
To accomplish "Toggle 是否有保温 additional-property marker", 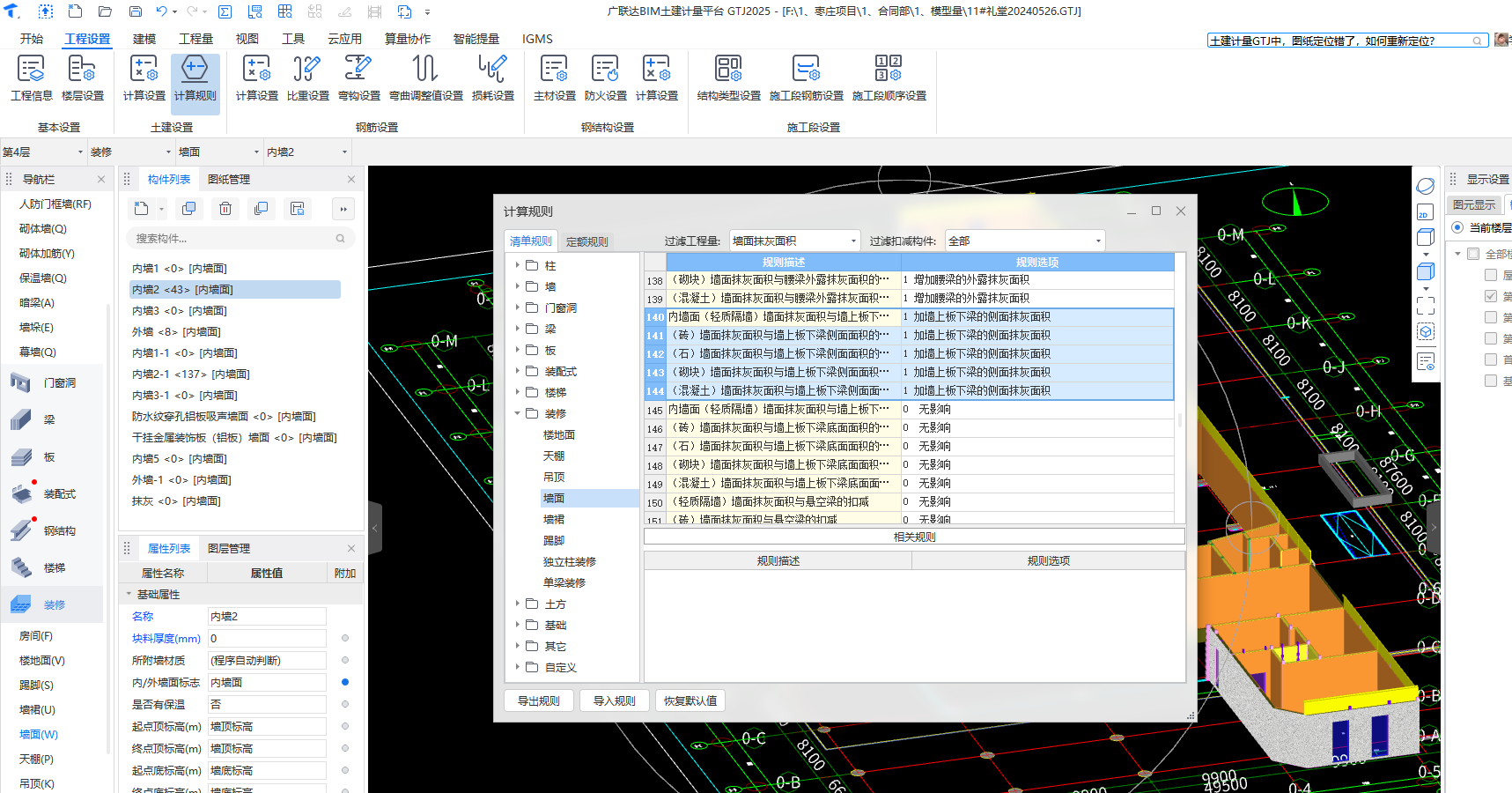I will click(345, 704).
